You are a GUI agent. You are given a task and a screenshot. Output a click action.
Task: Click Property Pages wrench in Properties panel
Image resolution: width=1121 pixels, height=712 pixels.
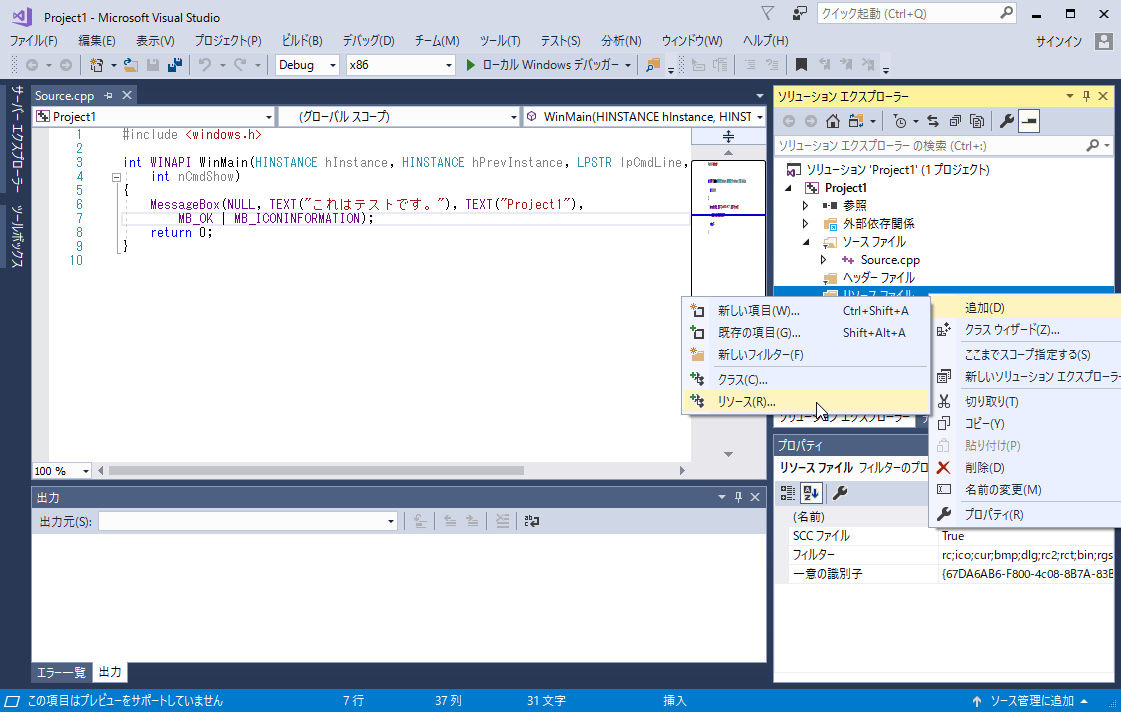pos(840,493)
